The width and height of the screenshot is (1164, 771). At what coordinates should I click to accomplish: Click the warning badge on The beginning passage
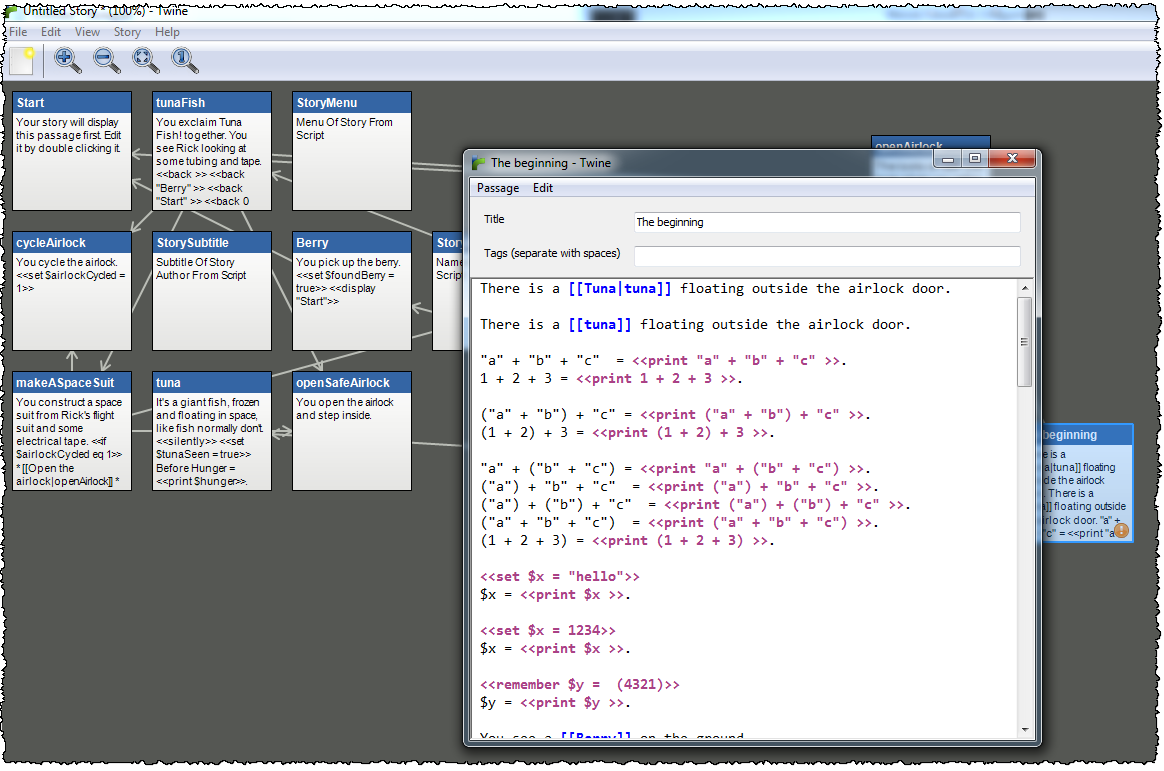coord(1121,531)
